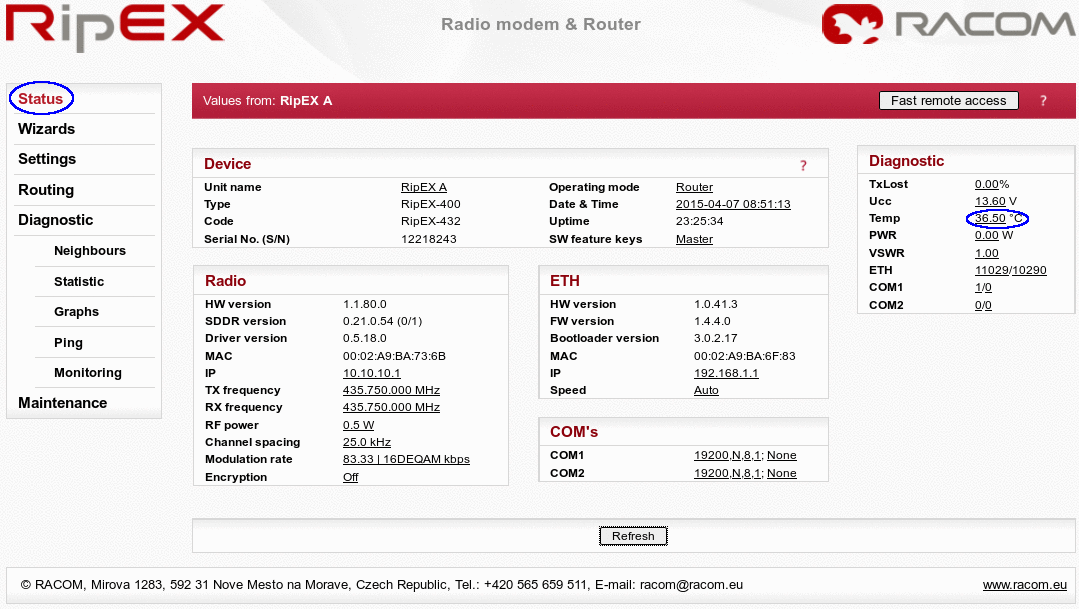Image resolution: width=1079 pixels, height=609 pixels.
Task: Click the RACOM logo
Action: tap(948, 26)
